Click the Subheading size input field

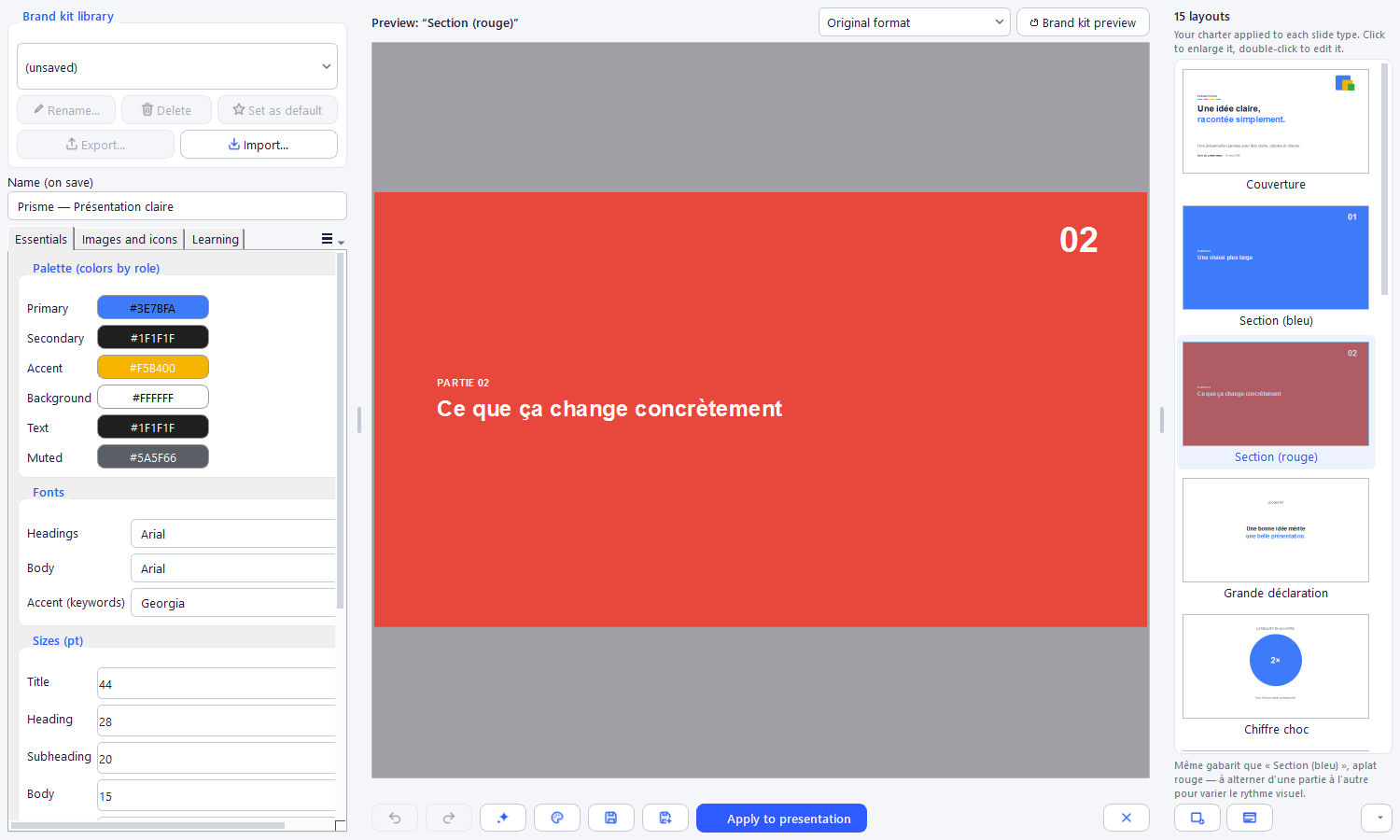click(x=217, y=758)
